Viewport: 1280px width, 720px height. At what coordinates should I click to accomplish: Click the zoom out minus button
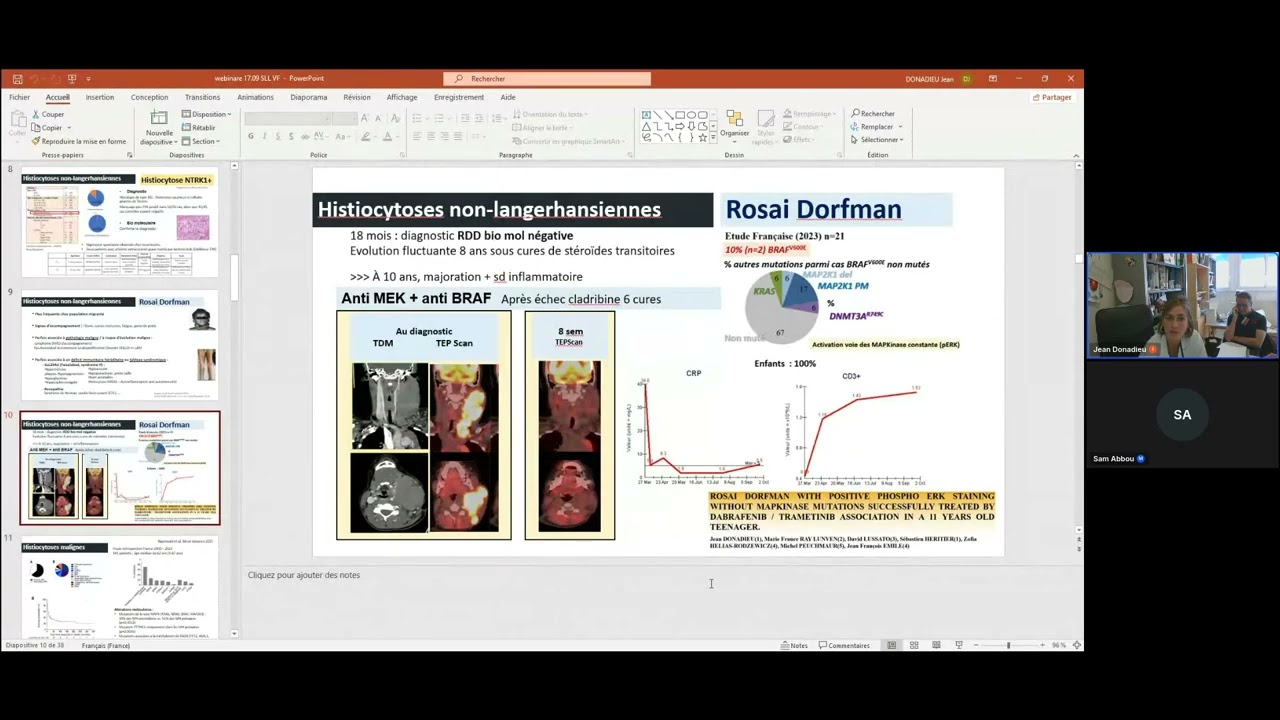coord(976,645)
